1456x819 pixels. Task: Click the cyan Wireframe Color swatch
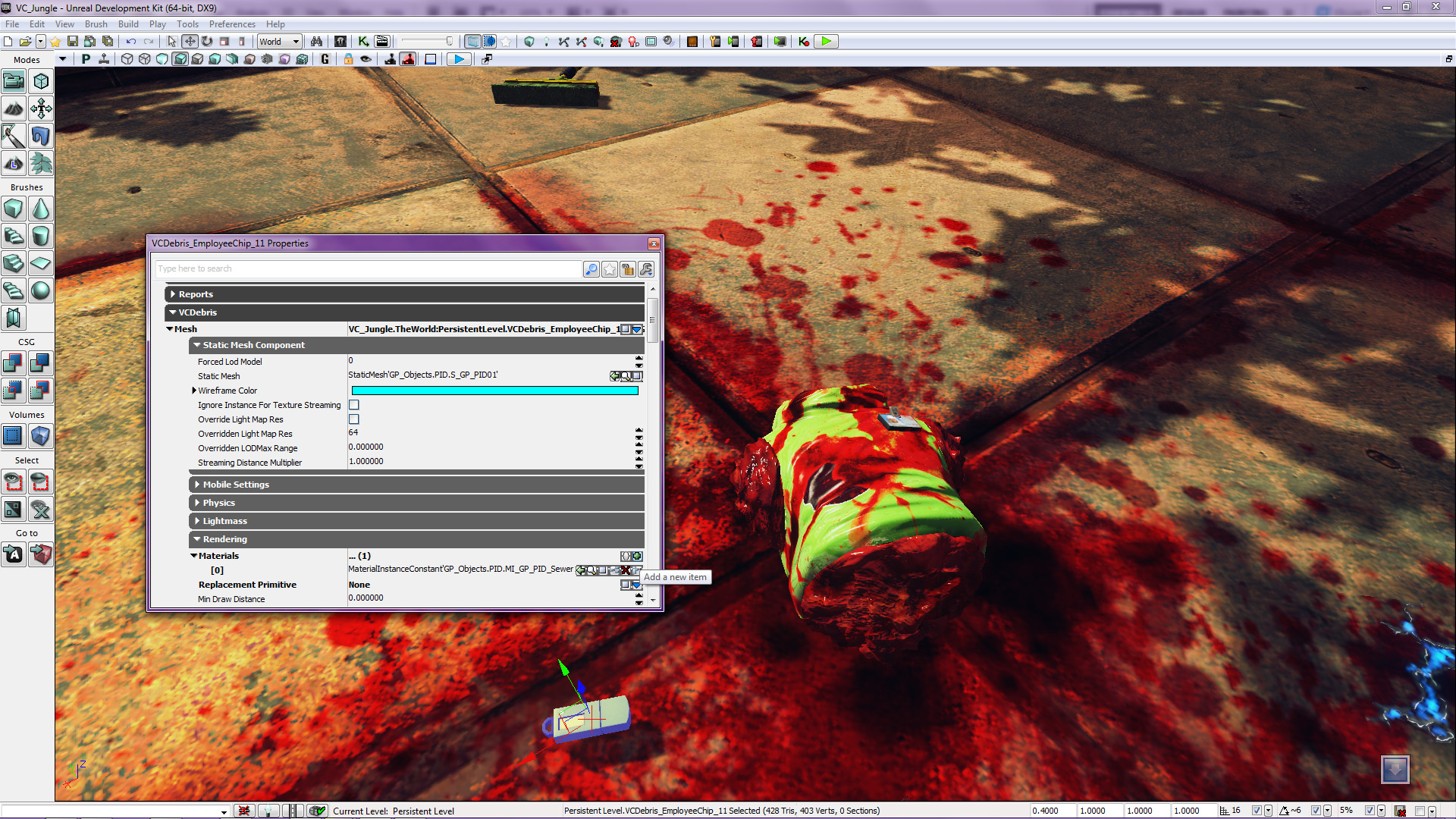coord(494,391)
